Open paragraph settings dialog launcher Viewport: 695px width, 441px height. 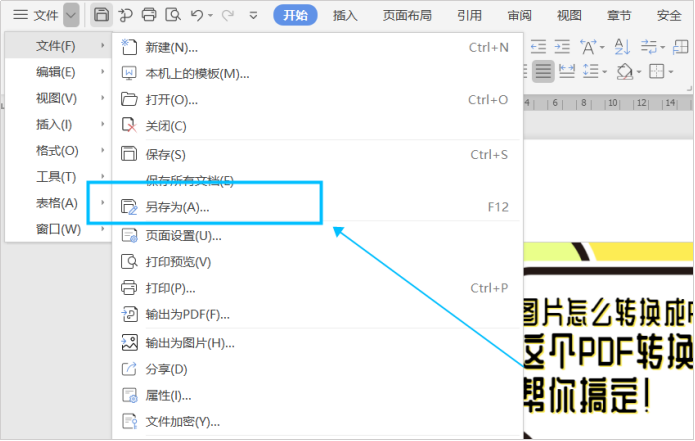tap(689, 89)
